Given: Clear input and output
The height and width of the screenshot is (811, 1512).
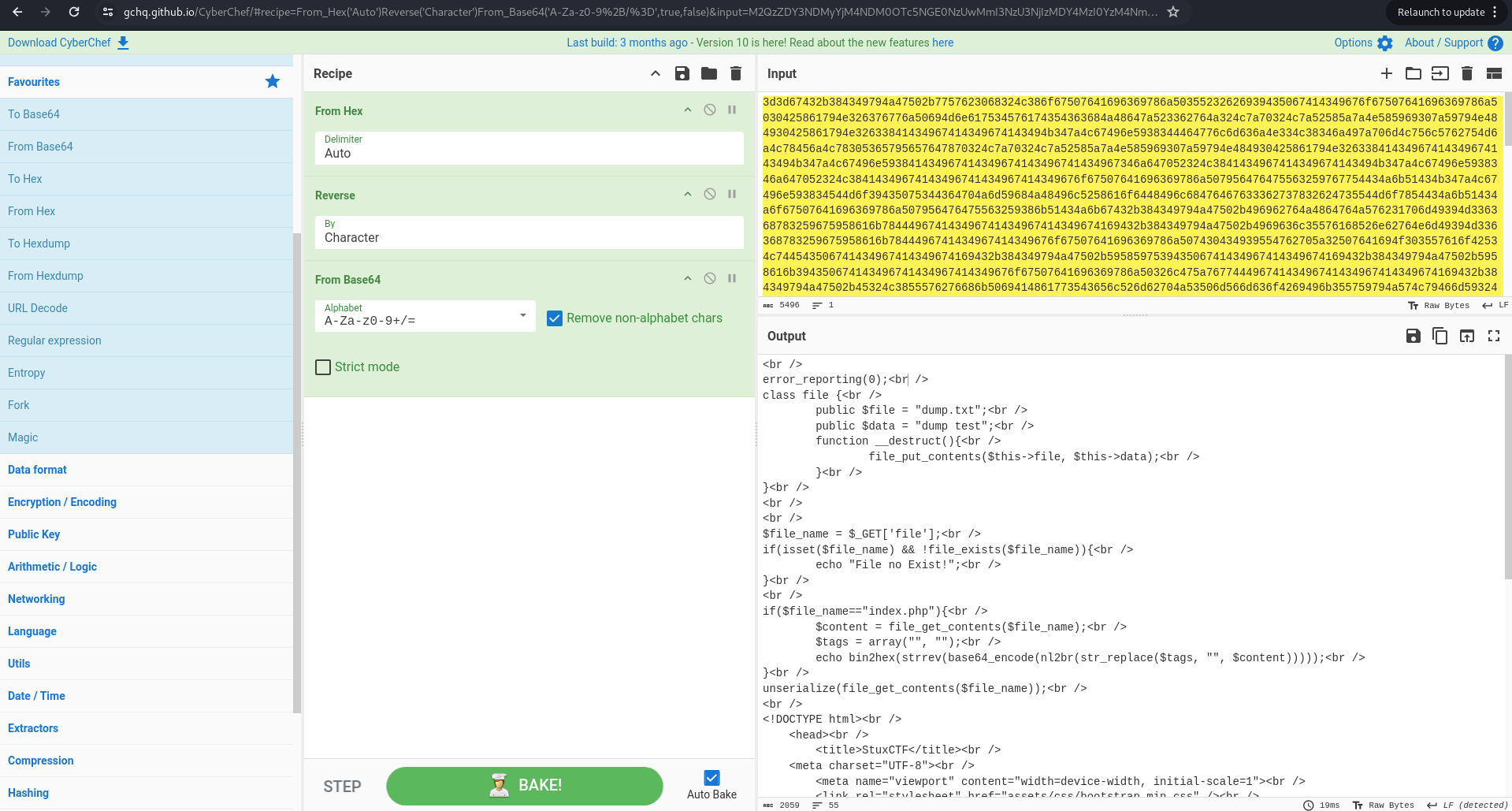Looking at the screenshot, I should 1467,73.
